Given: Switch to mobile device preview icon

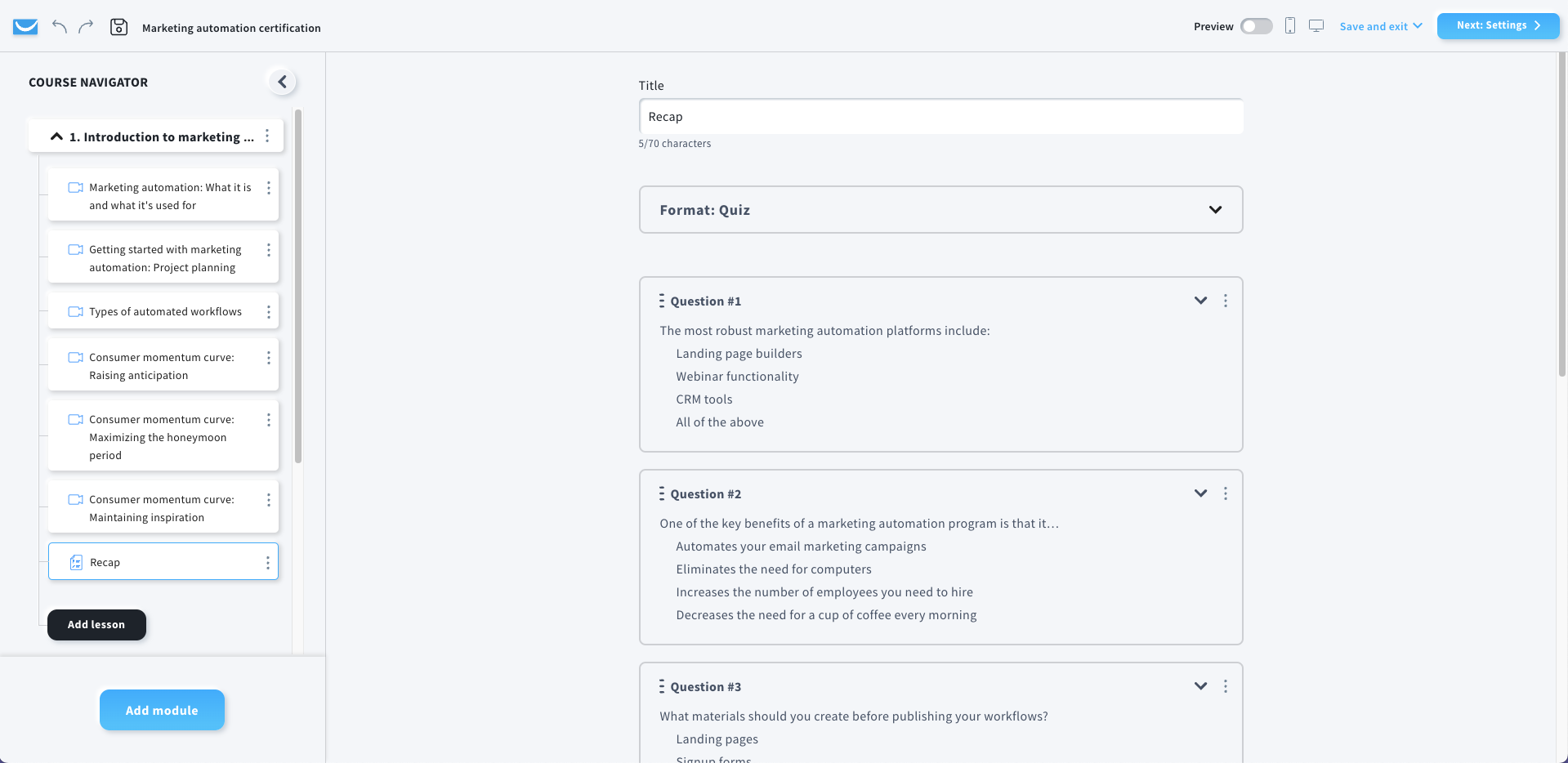Looking at the screenshot, I should point(1290,26).
